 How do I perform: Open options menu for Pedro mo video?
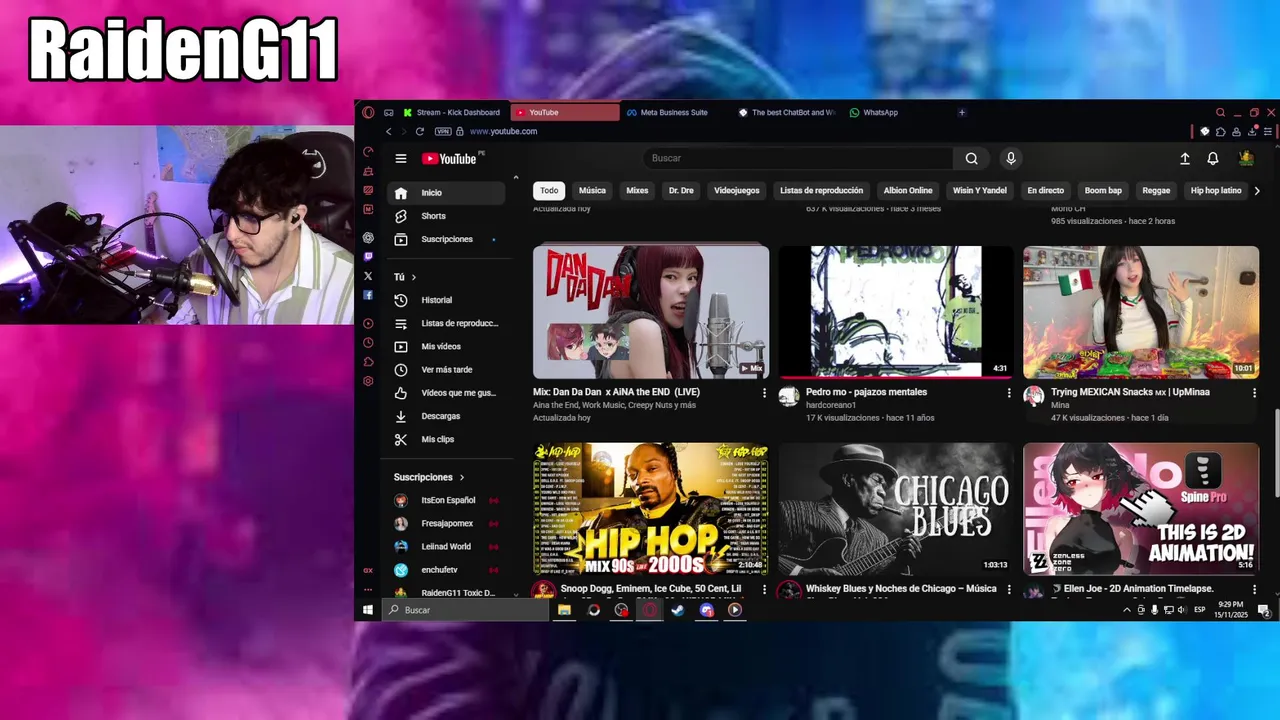point(1008,393)
